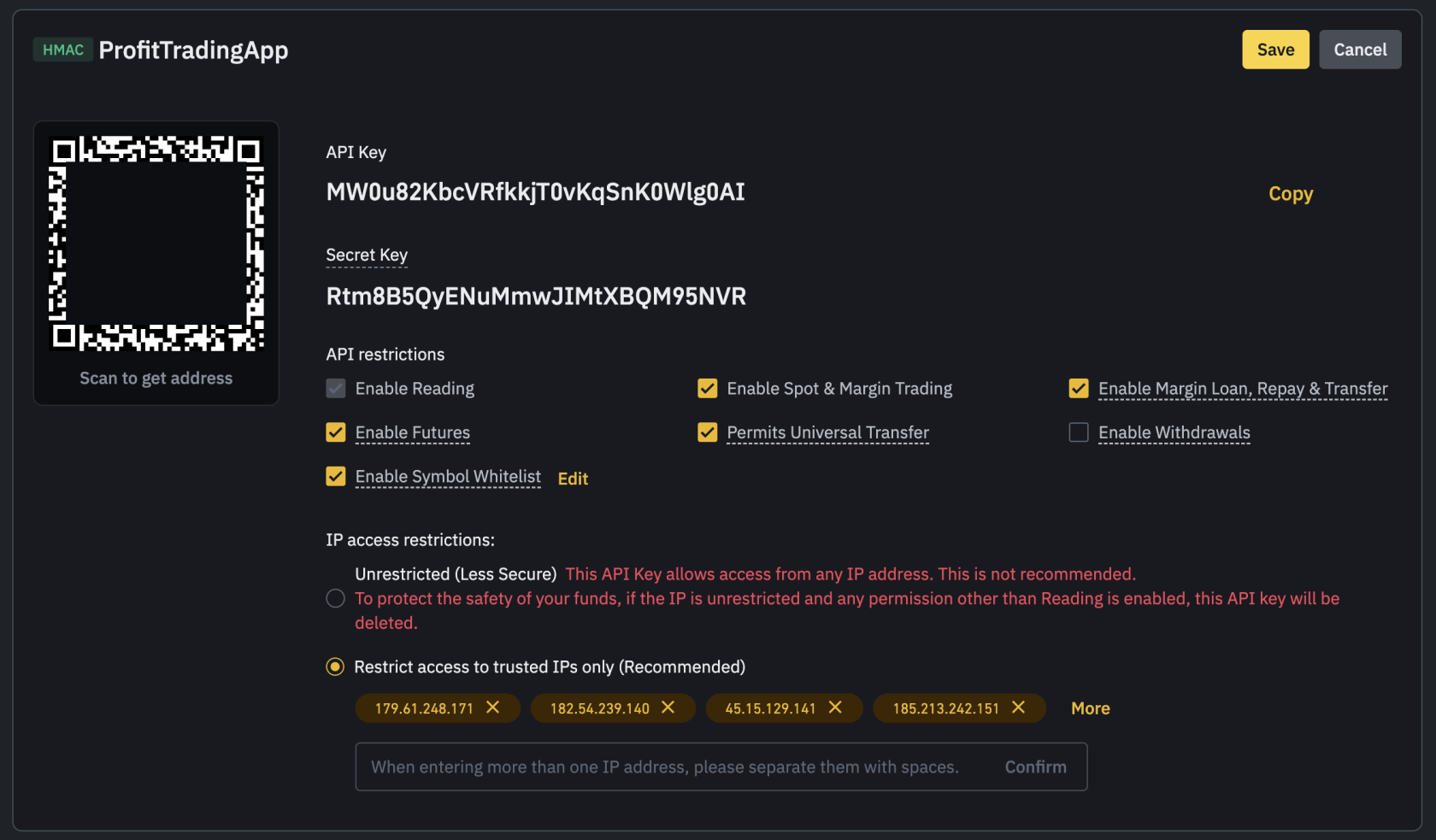Show more whitelisted IP addresses
Screen dimensions: 1436x840
(x=1090, y=708)
